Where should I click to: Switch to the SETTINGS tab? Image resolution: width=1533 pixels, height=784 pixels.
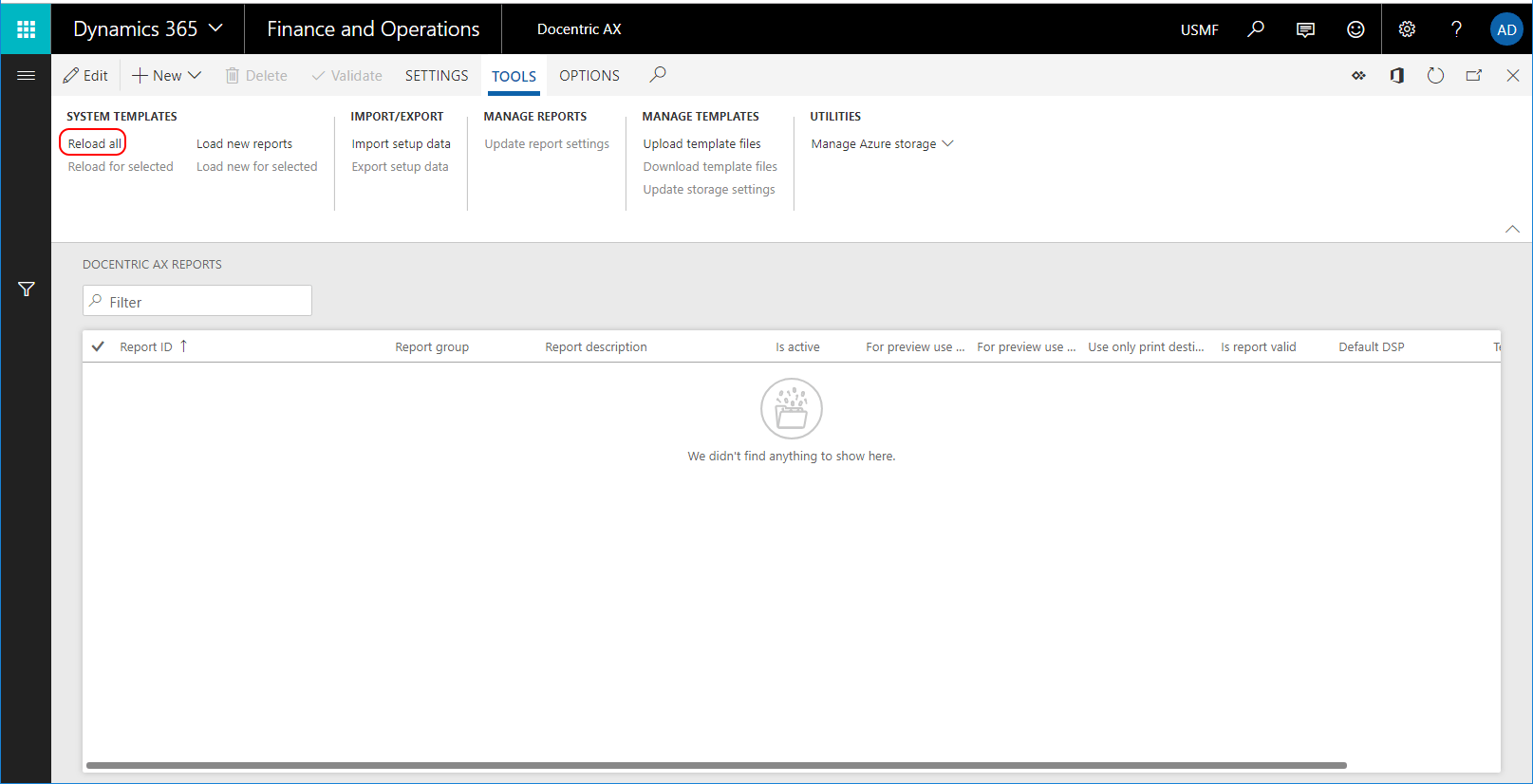coord(437,76)
